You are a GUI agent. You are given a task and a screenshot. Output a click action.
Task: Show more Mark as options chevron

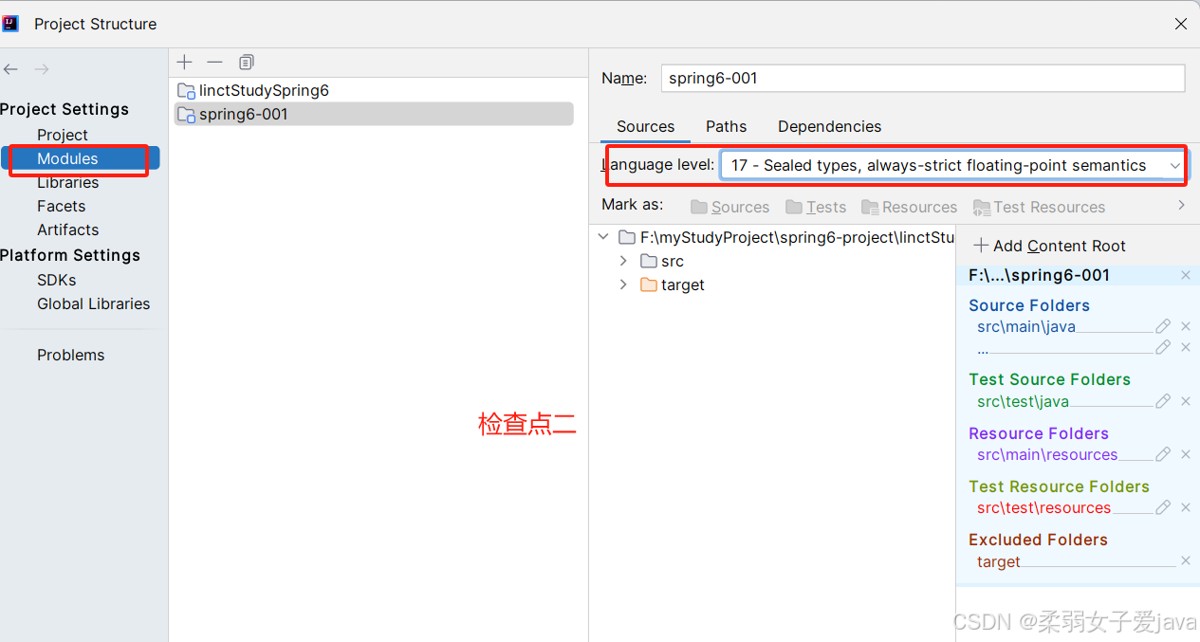(x=1182, y=205)
